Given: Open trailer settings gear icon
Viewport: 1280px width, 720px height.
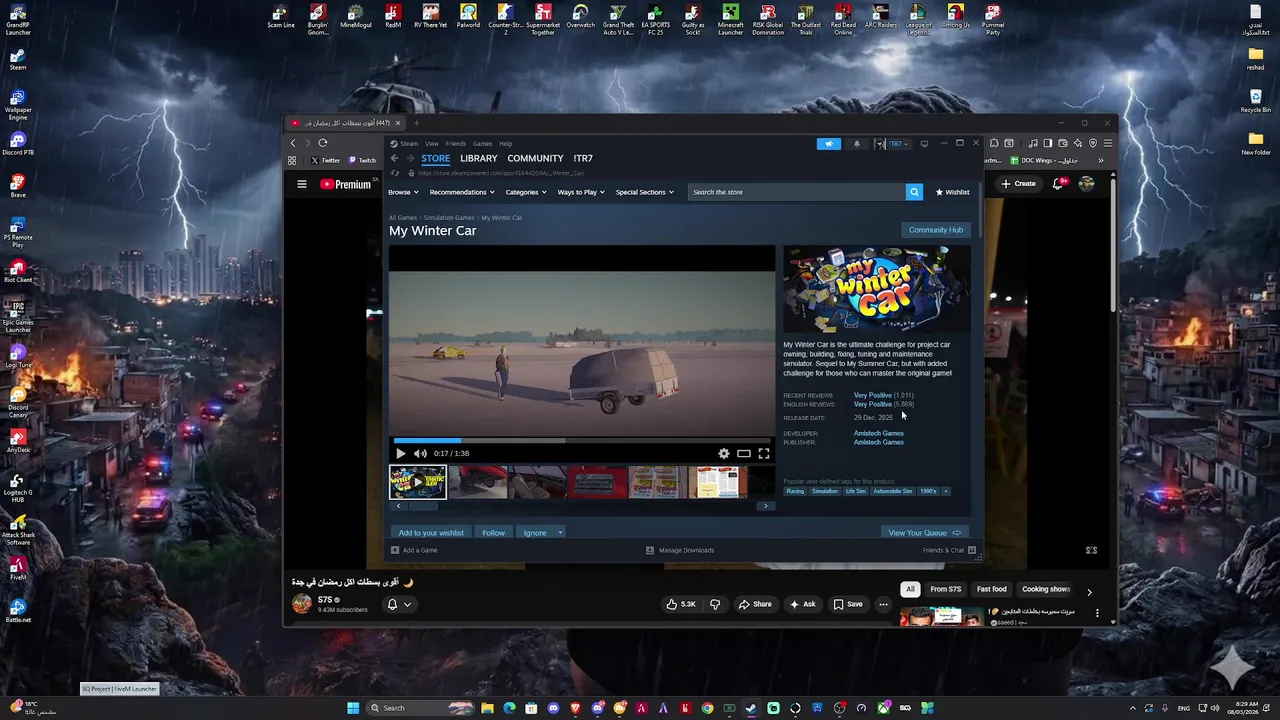Looking at the screenshot, I should pyautogui.click(x=724, y=453).
